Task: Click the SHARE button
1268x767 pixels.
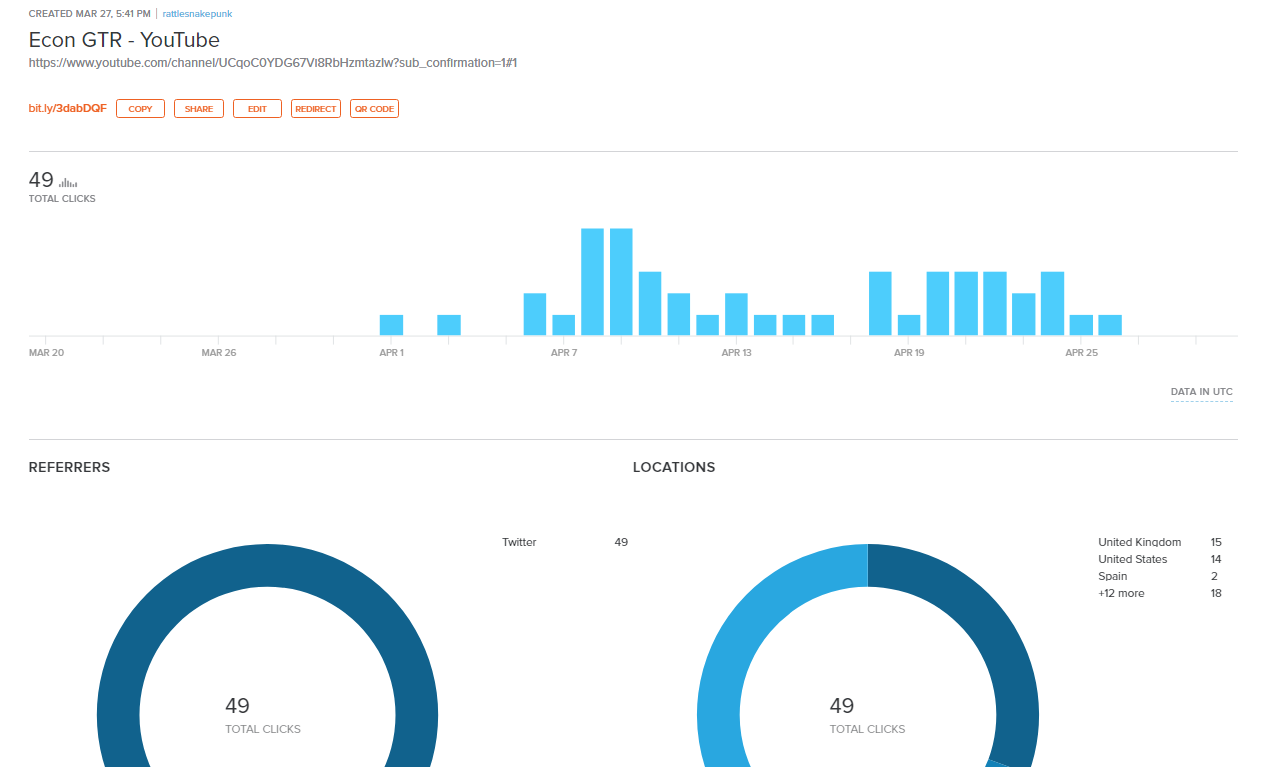Action: tap(199, 109)
